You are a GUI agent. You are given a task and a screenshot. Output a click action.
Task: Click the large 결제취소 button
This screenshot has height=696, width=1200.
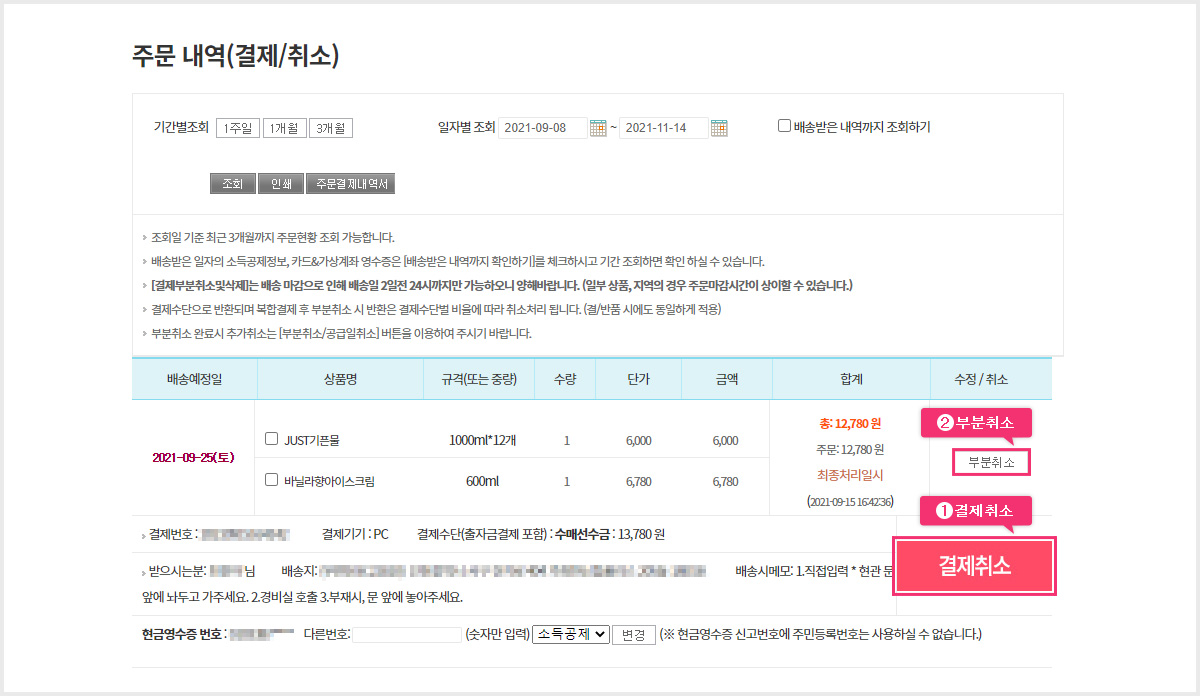(975, 566)
